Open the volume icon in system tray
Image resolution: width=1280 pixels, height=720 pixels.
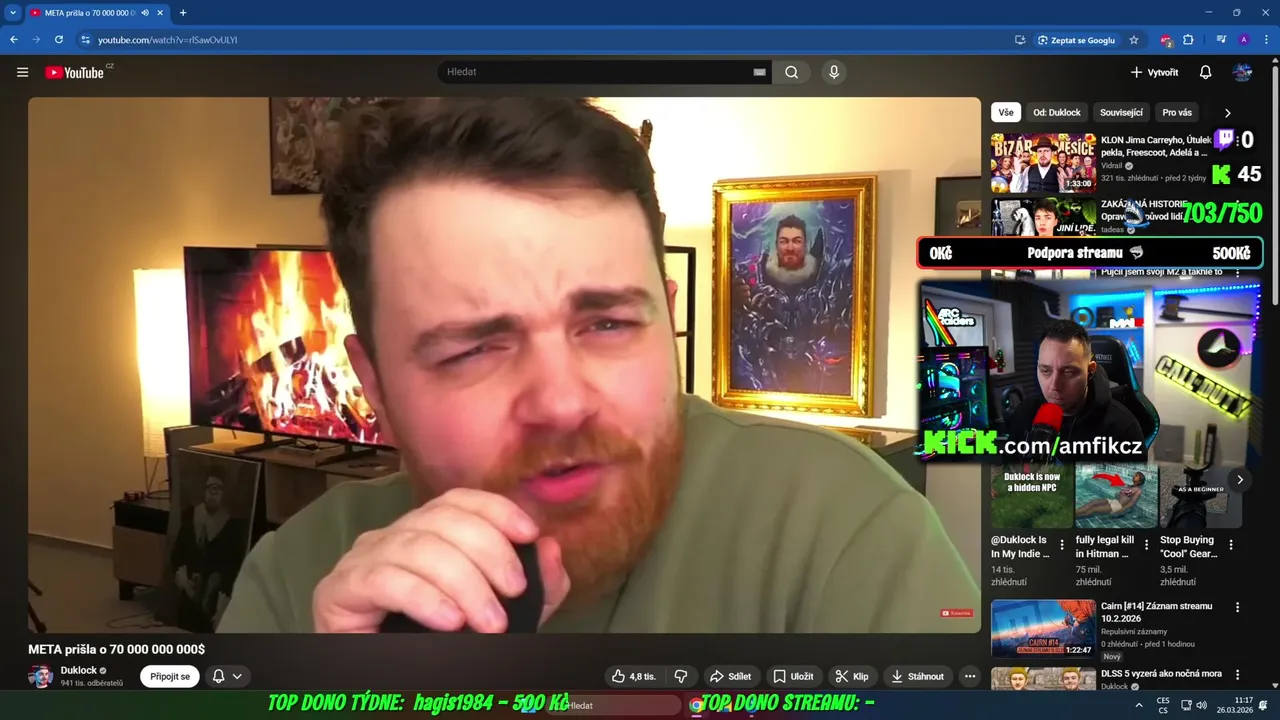tap(1201, 705)
